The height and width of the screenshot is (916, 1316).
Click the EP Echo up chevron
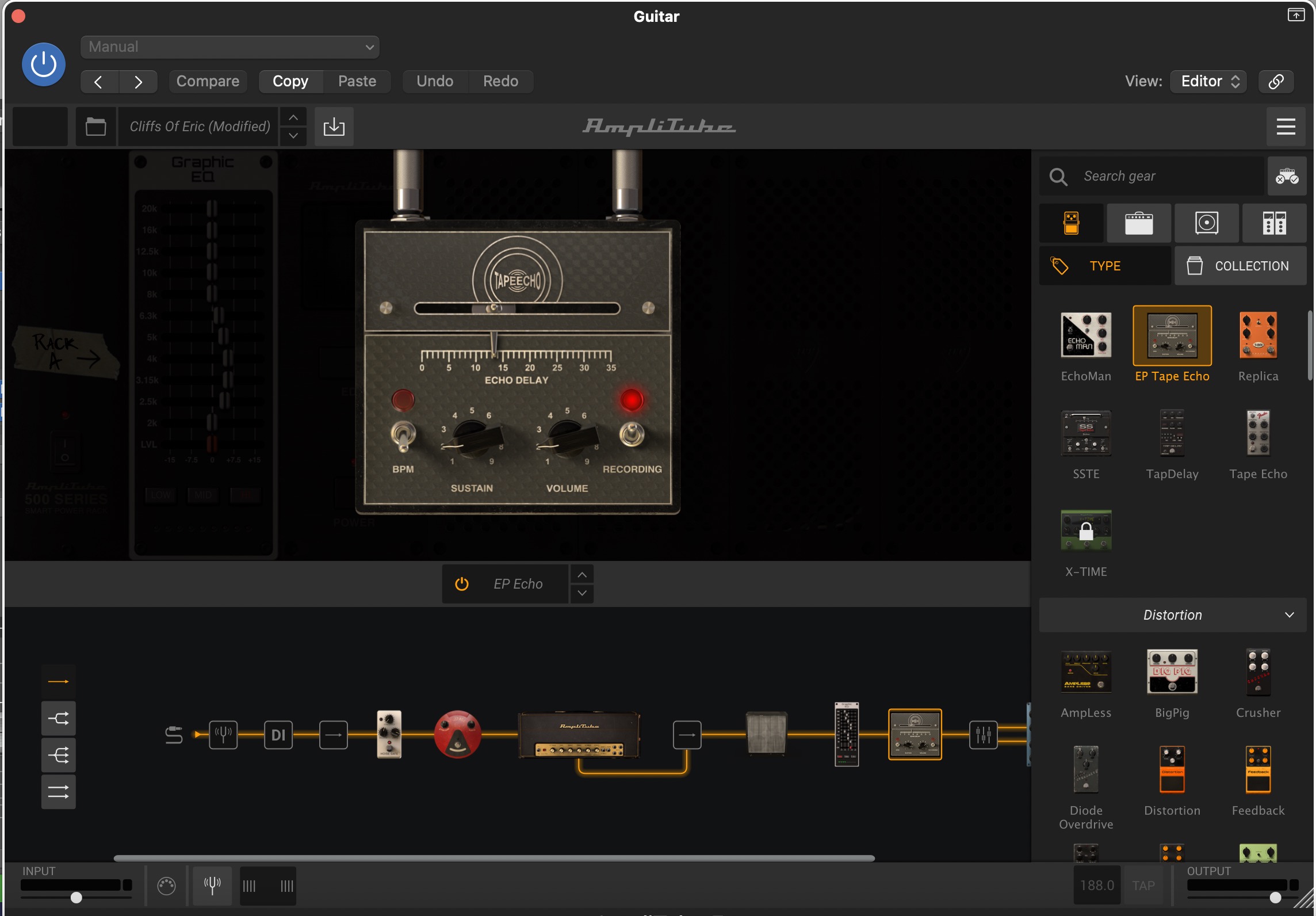(582, 575)
